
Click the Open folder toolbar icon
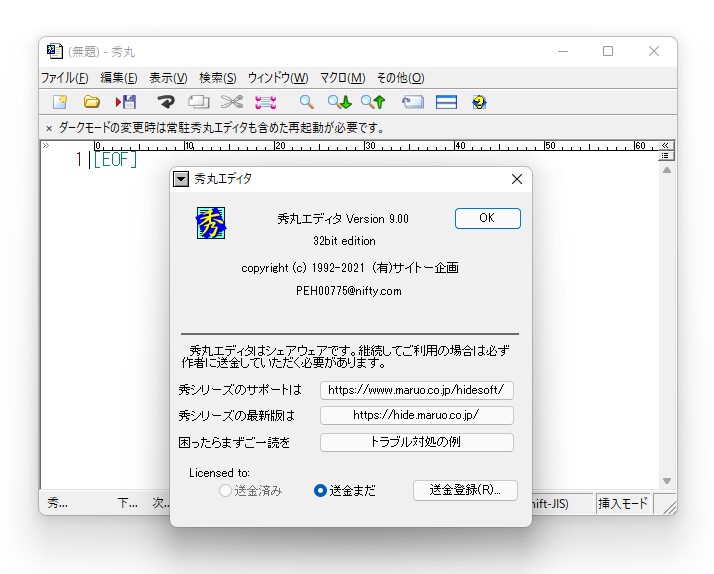(x=92, y=102)
